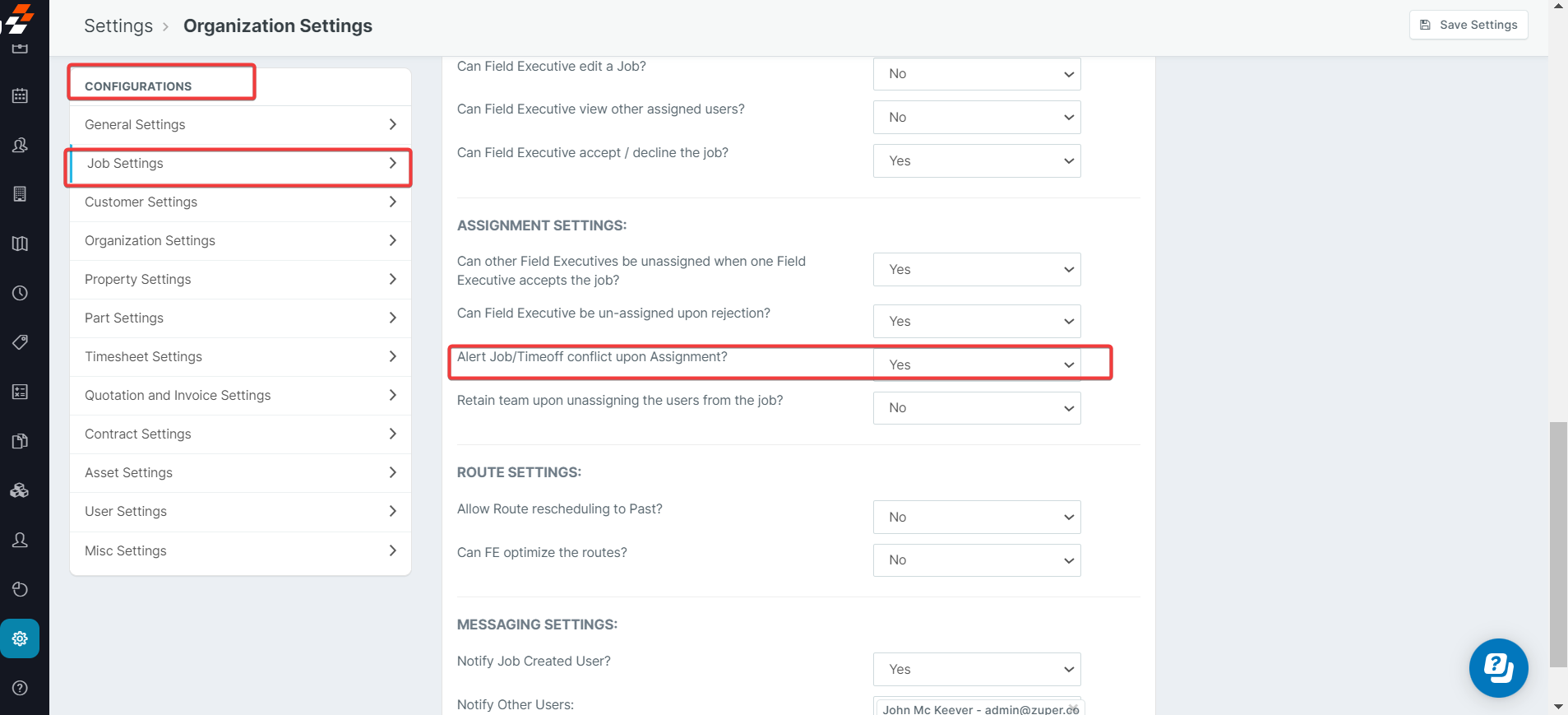Open 'Can Field Executive edit a Job' dropdown
The height and width of the screenshot is (715, 1568).
(976, 74)
